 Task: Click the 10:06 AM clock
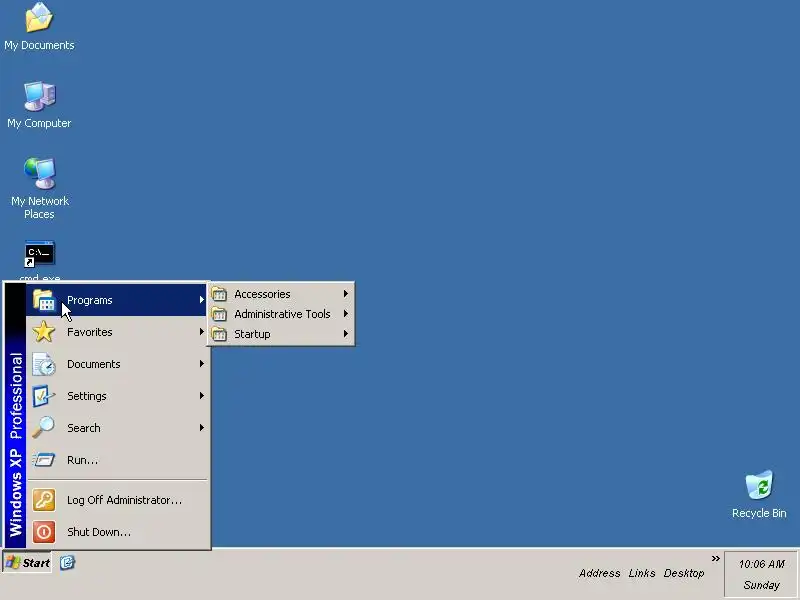click(761, 564)
